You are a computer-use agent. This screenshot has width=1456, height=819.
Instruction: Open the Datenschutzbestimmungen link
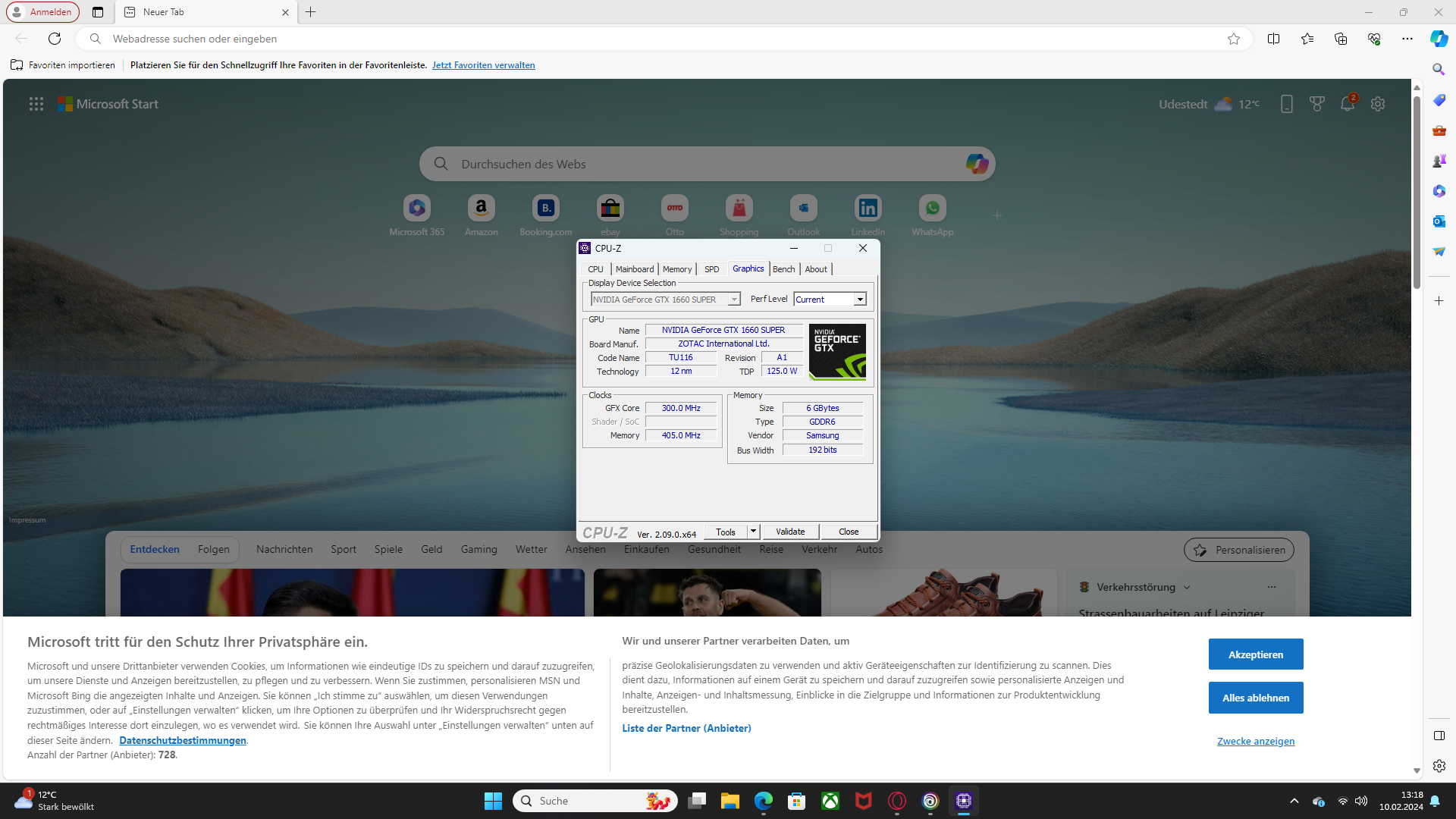click(182, 740)
